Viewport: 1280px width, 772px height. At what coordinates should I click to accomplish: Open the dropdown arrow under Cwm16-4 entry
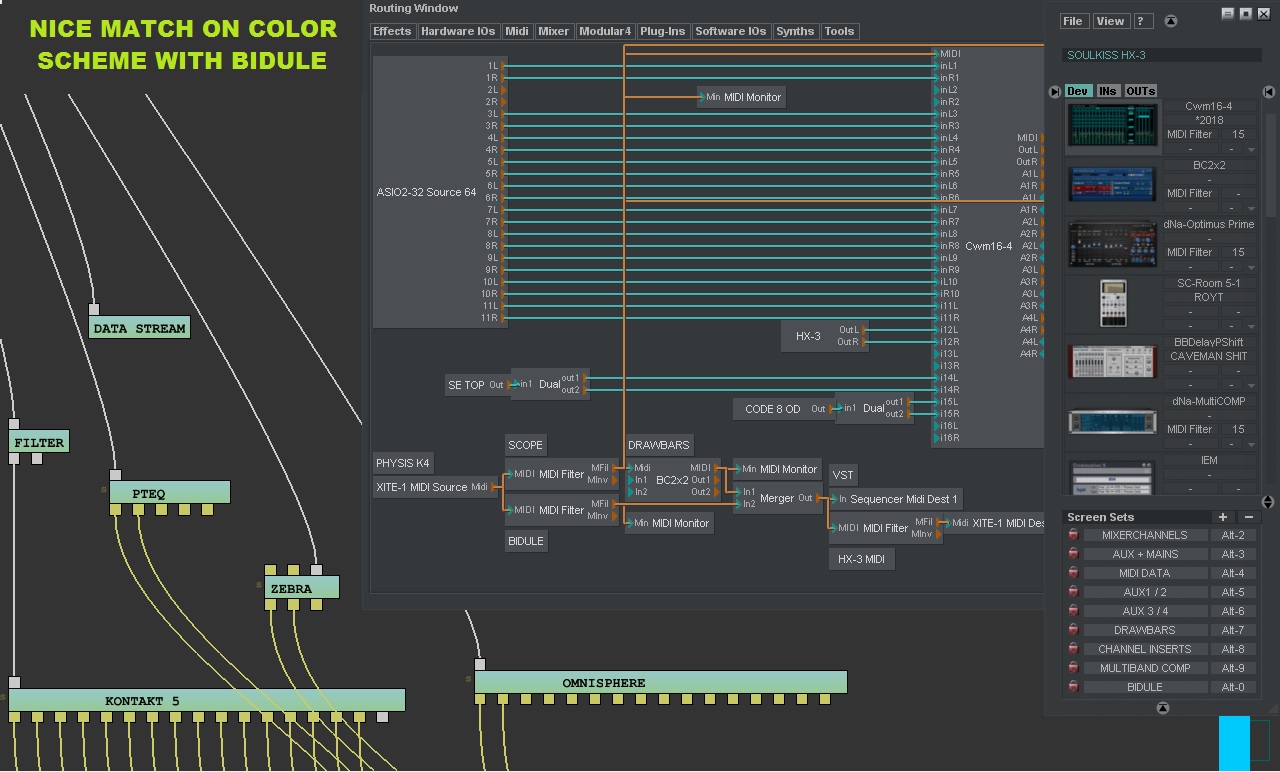(1251, 150)
